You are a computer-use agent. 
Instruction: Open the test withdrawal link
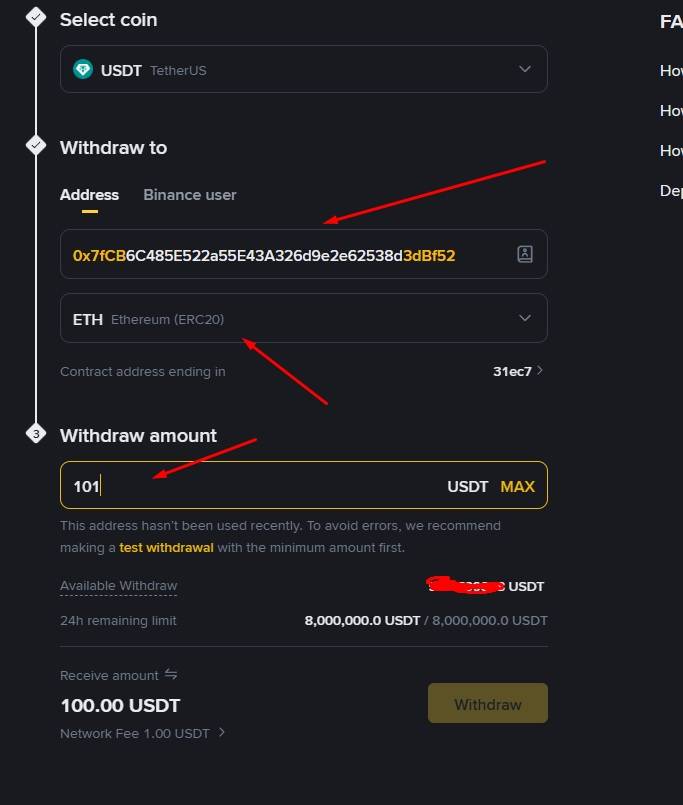tap(166, 547)
